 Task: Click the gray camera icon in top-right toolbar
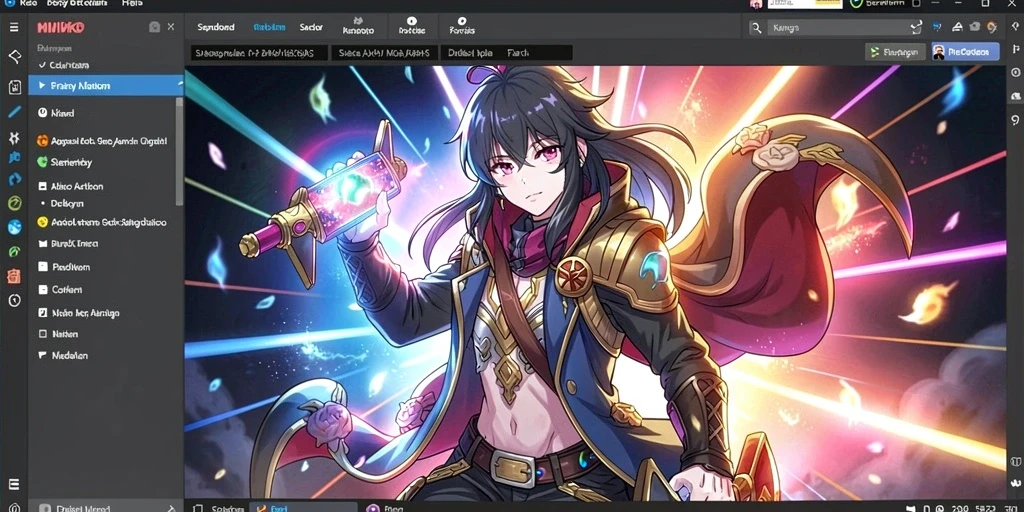pos(975,27)
